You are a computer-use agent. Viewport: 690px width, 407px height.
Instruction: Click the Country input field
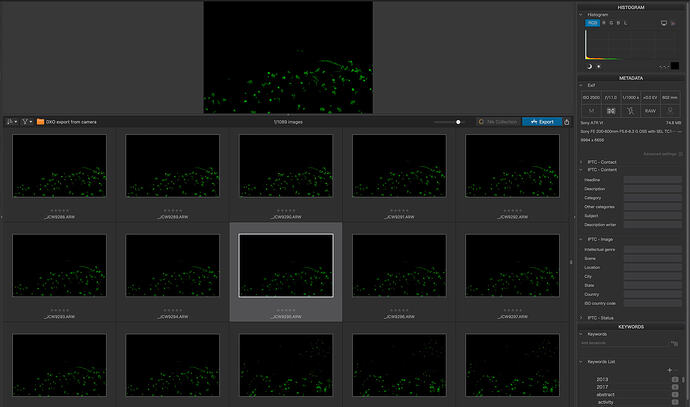click(653, 294)
